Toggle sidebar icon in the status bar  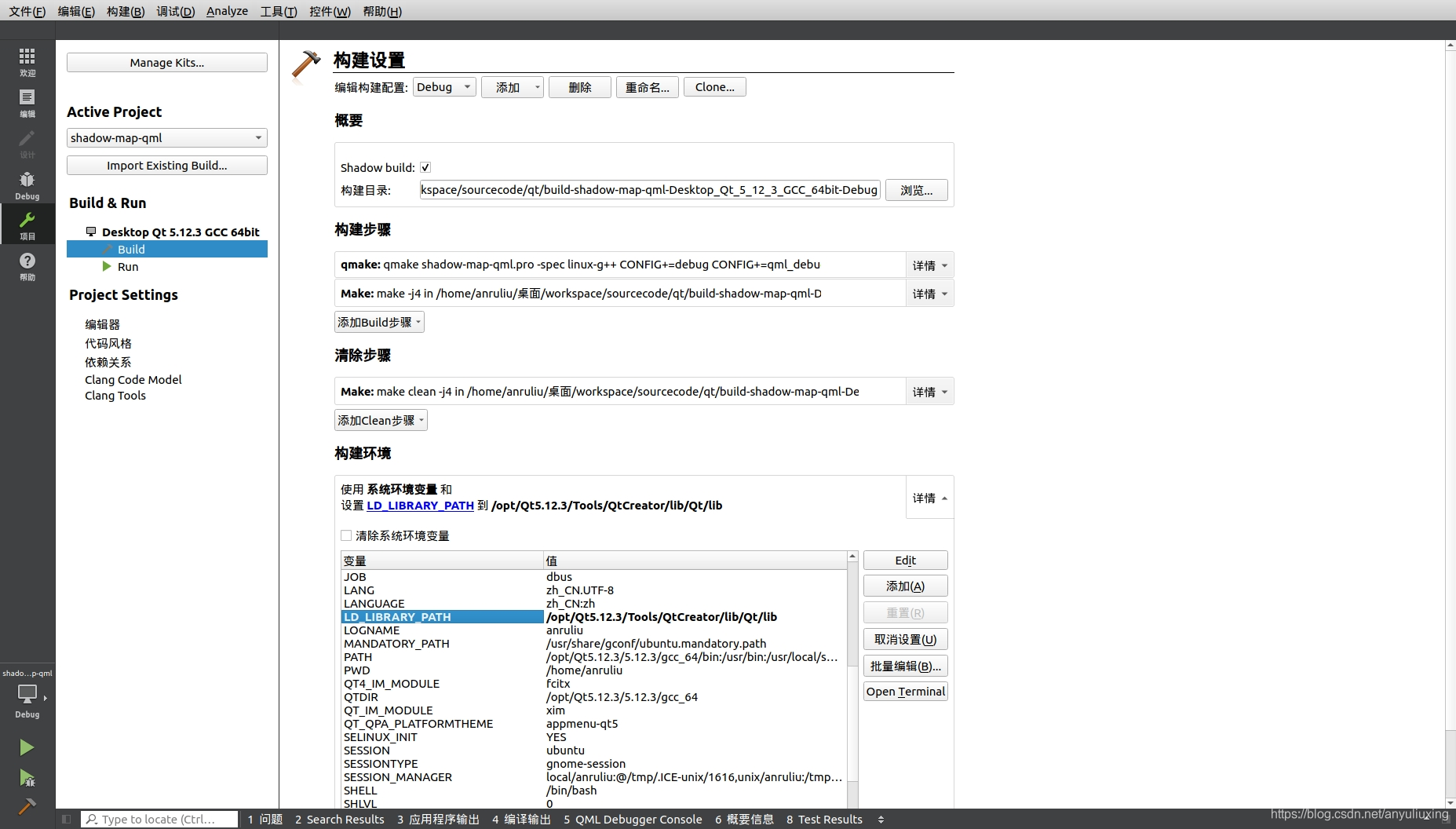coord(67,820)
